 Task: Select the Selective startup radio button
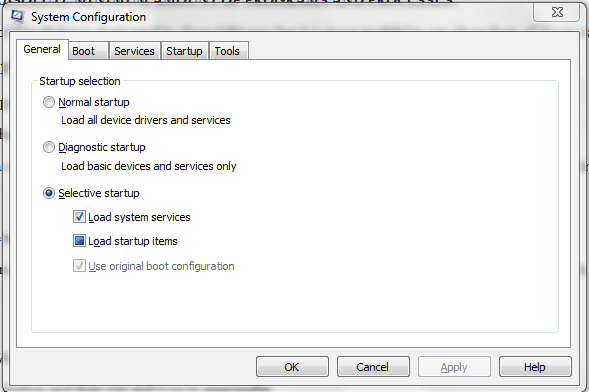[x=49, y=193]
